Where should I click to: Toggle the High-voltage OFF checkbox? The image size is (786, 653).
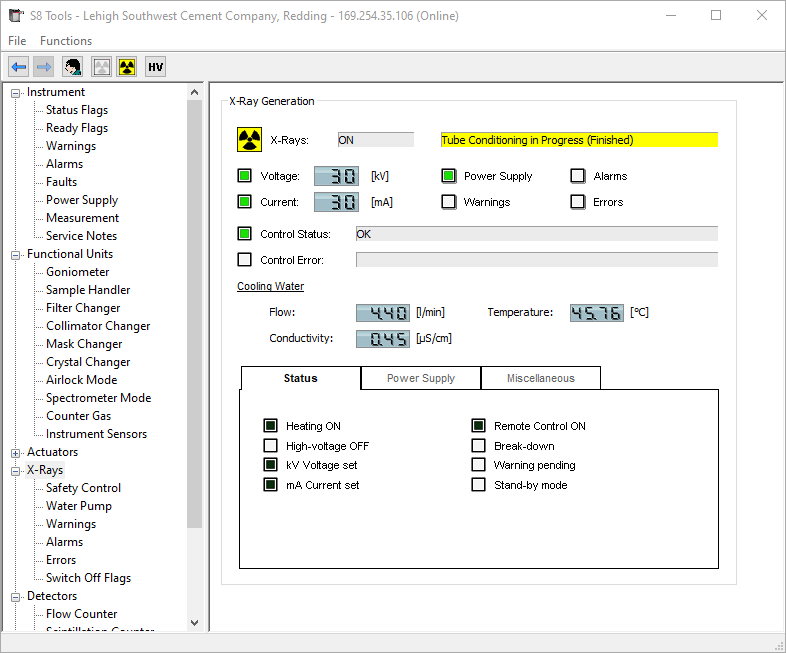(270, 446)
